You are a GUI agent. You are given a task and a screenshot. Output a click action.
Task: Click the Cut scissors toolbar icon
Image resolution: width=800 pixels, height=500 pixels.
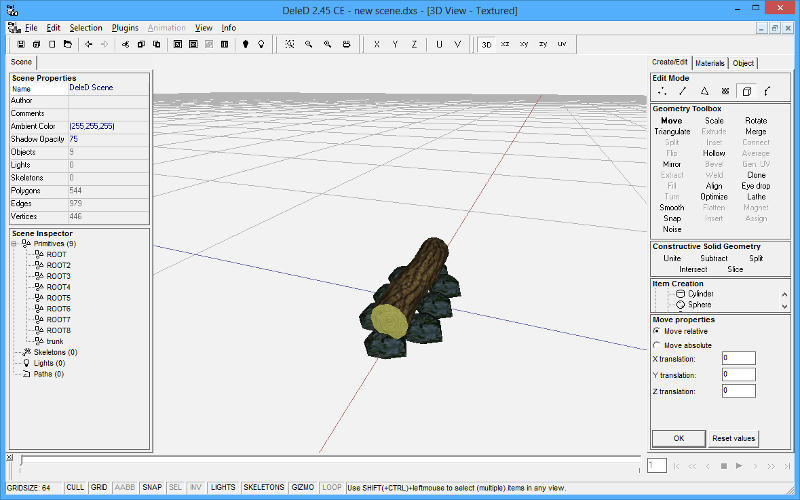pos(126,44)
